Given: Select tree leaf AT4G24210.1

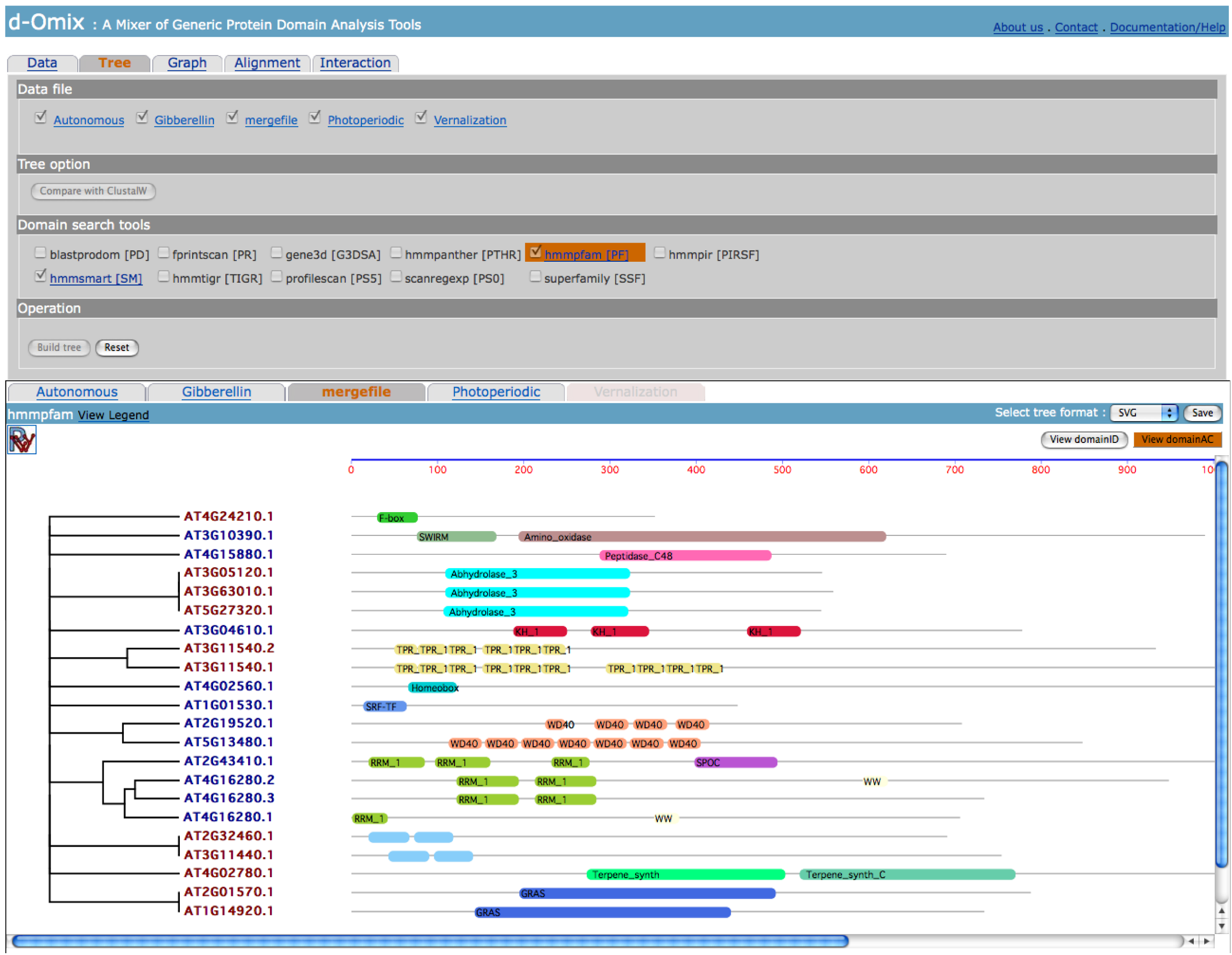Looking at the screenshot, I should pyautogui.click(x=229, y=517).
